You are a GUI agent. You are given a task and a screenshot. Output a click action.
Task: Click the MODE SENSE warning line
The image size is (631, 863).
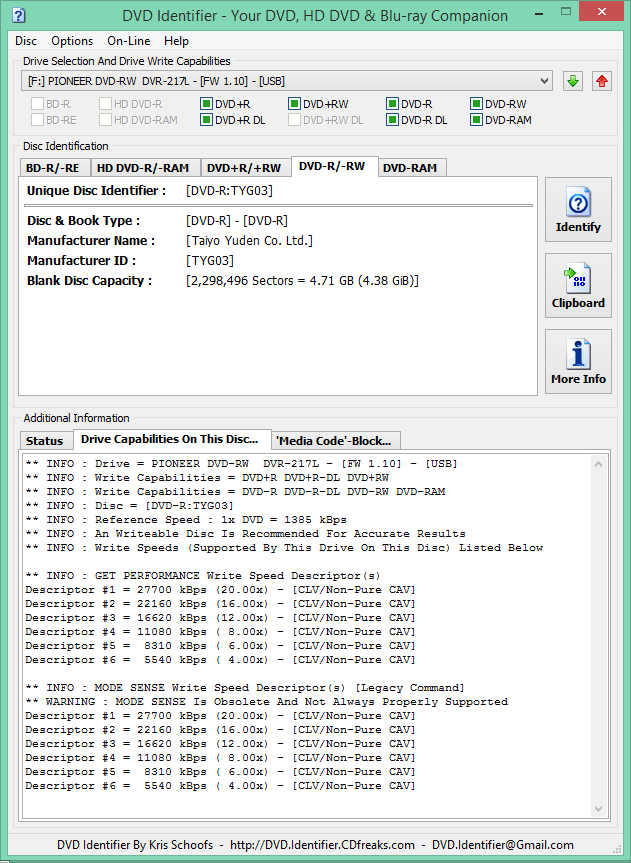(x=266, y=702)
